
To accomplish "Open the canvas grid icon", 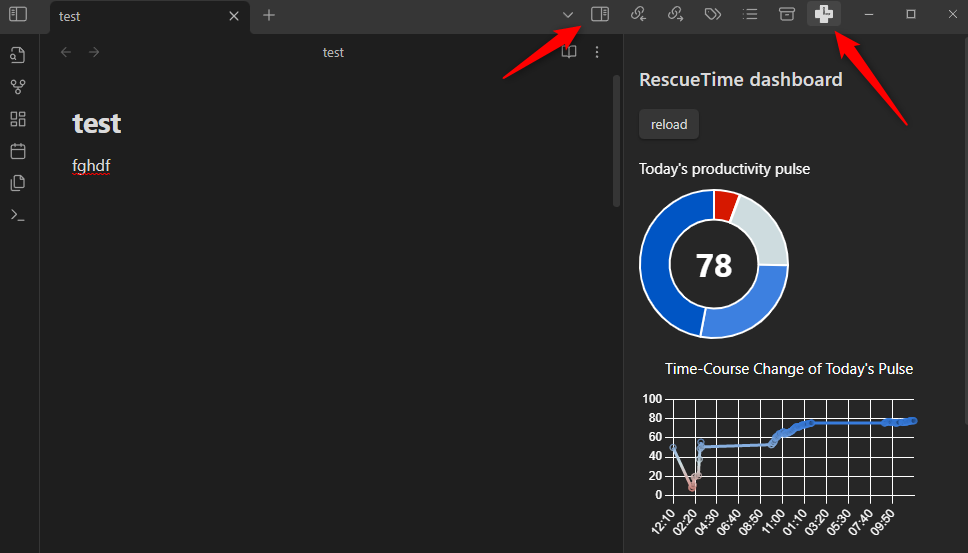I will (18, 119).
